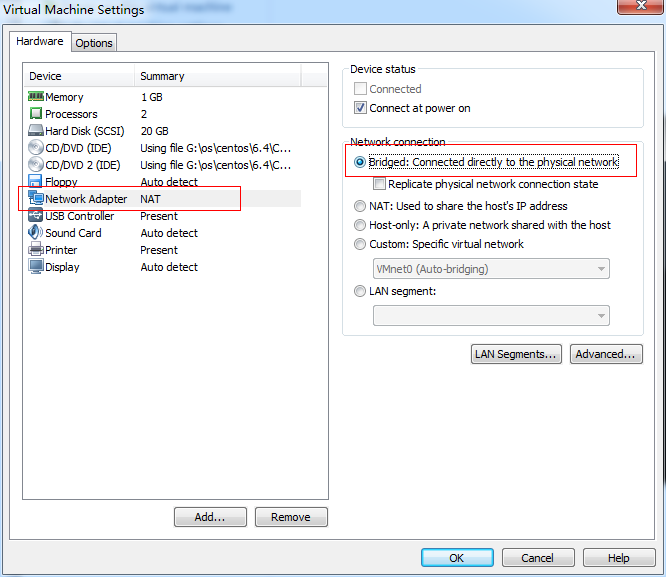Screen dimensions: 666x577
Task: Click the Display monitor icon
Action: point(36,266)
